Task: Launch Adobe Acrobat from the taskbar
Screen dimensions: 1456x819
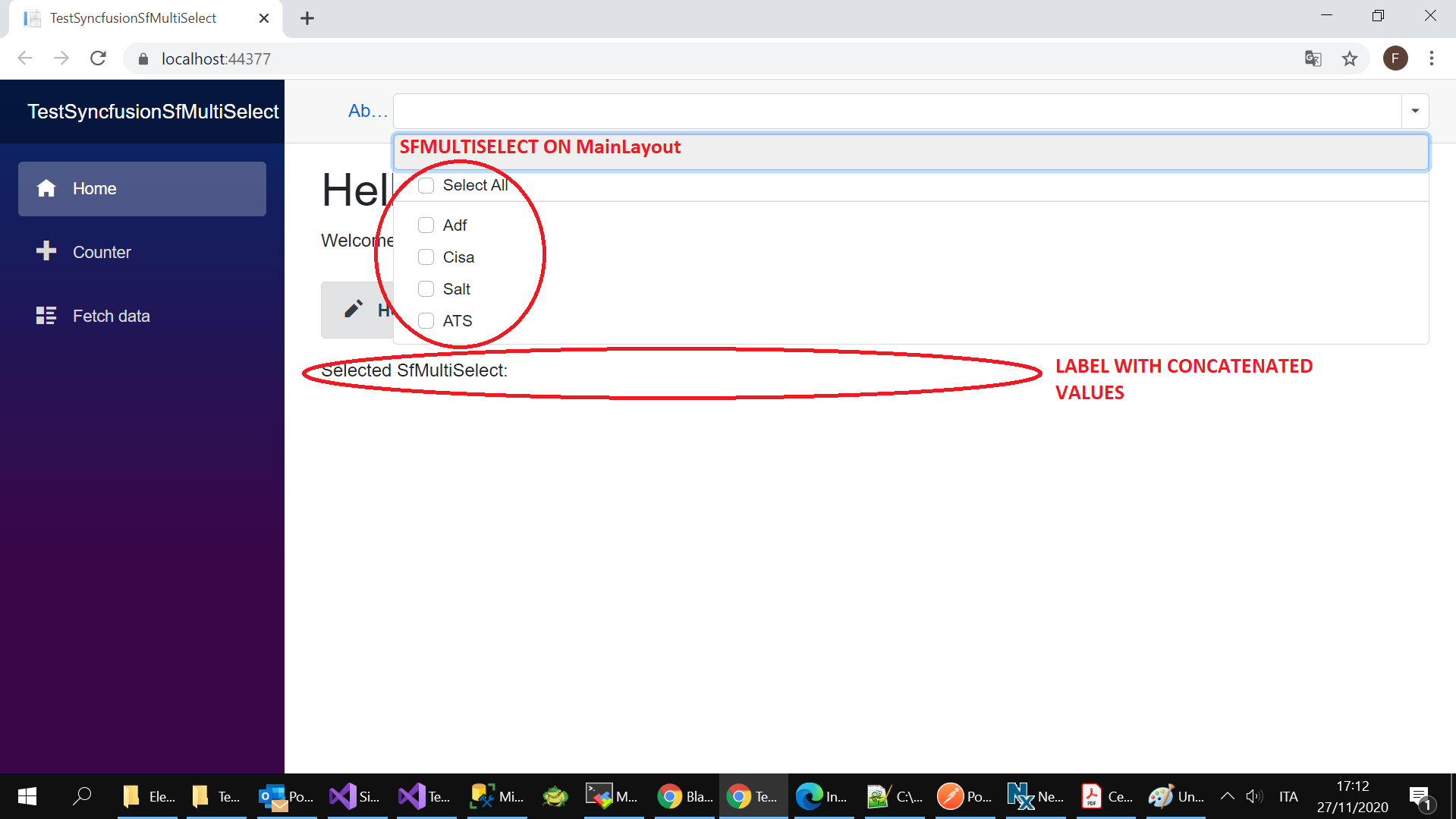Action: pyautogui.click(x=1091, y=796)
